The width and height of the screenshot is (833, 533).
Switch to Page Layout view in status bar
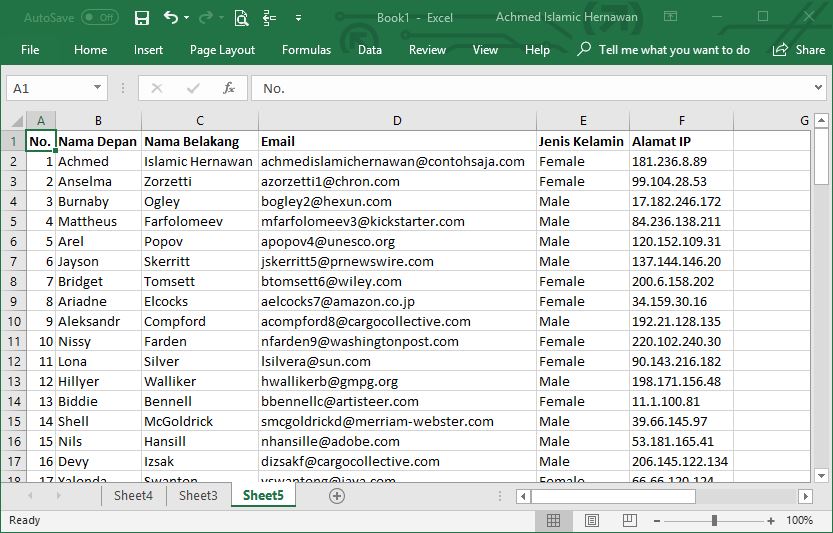(592, 521)
